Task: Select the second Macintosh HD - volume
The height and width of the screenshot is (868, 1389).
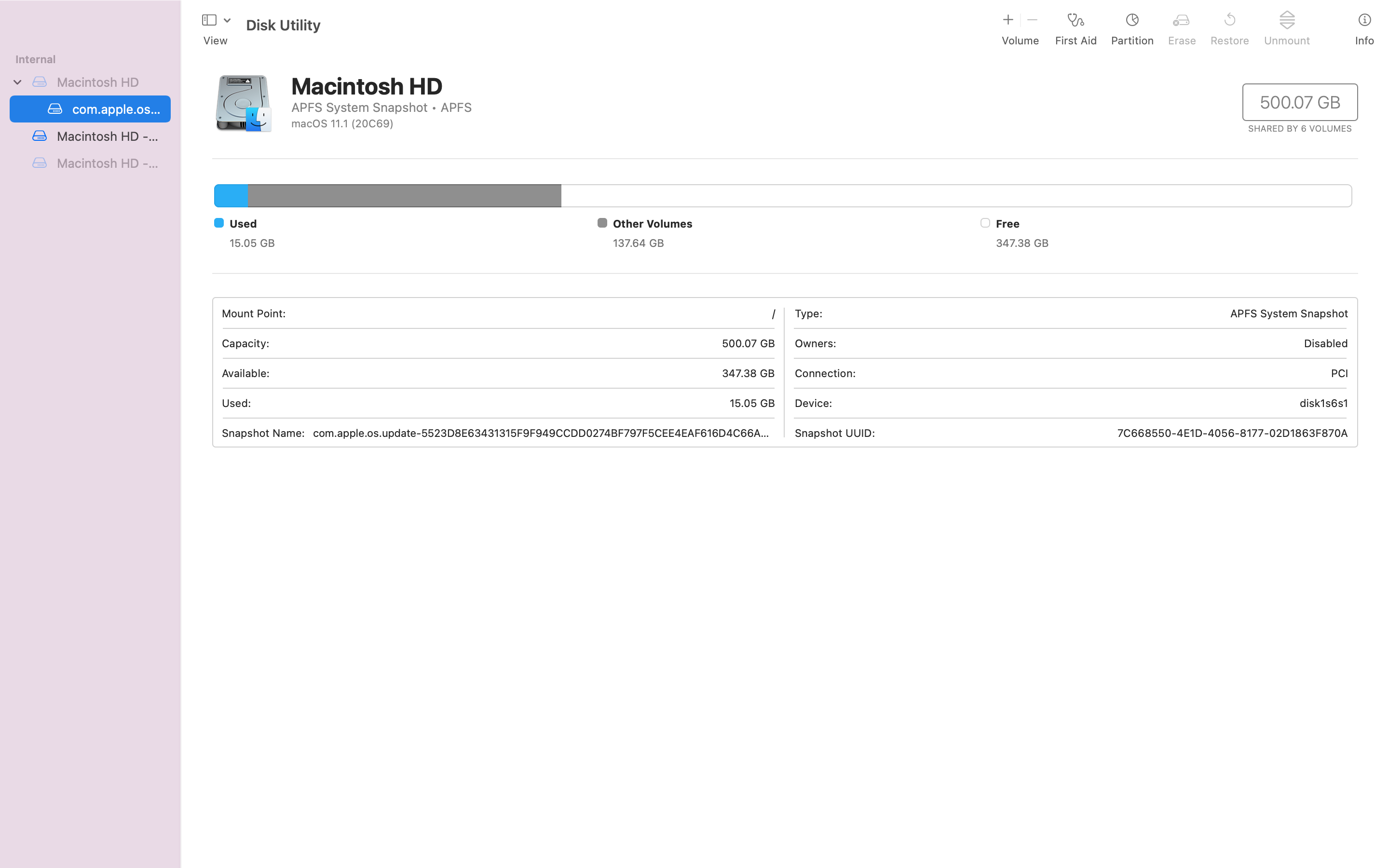Action: coord(107,136)
